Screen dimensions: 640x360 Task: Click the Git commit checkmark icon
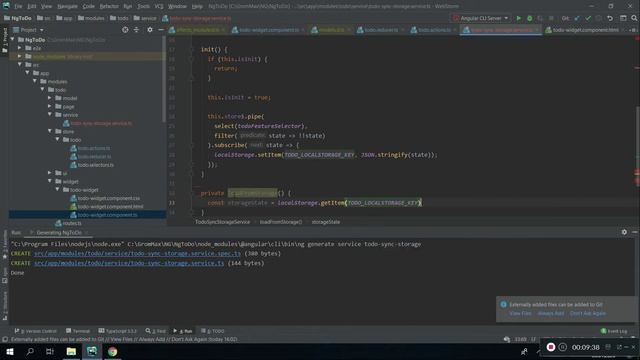pos(588,18)
